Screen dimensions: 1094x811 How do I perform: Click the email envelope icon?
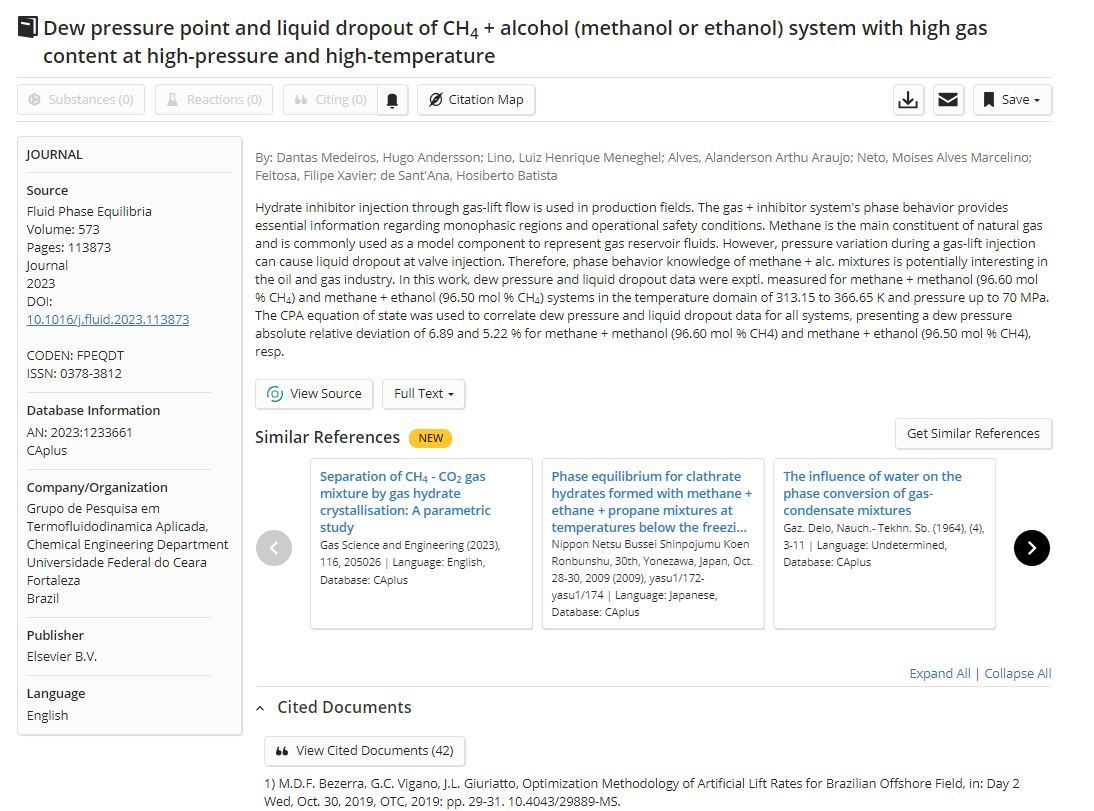947,100
